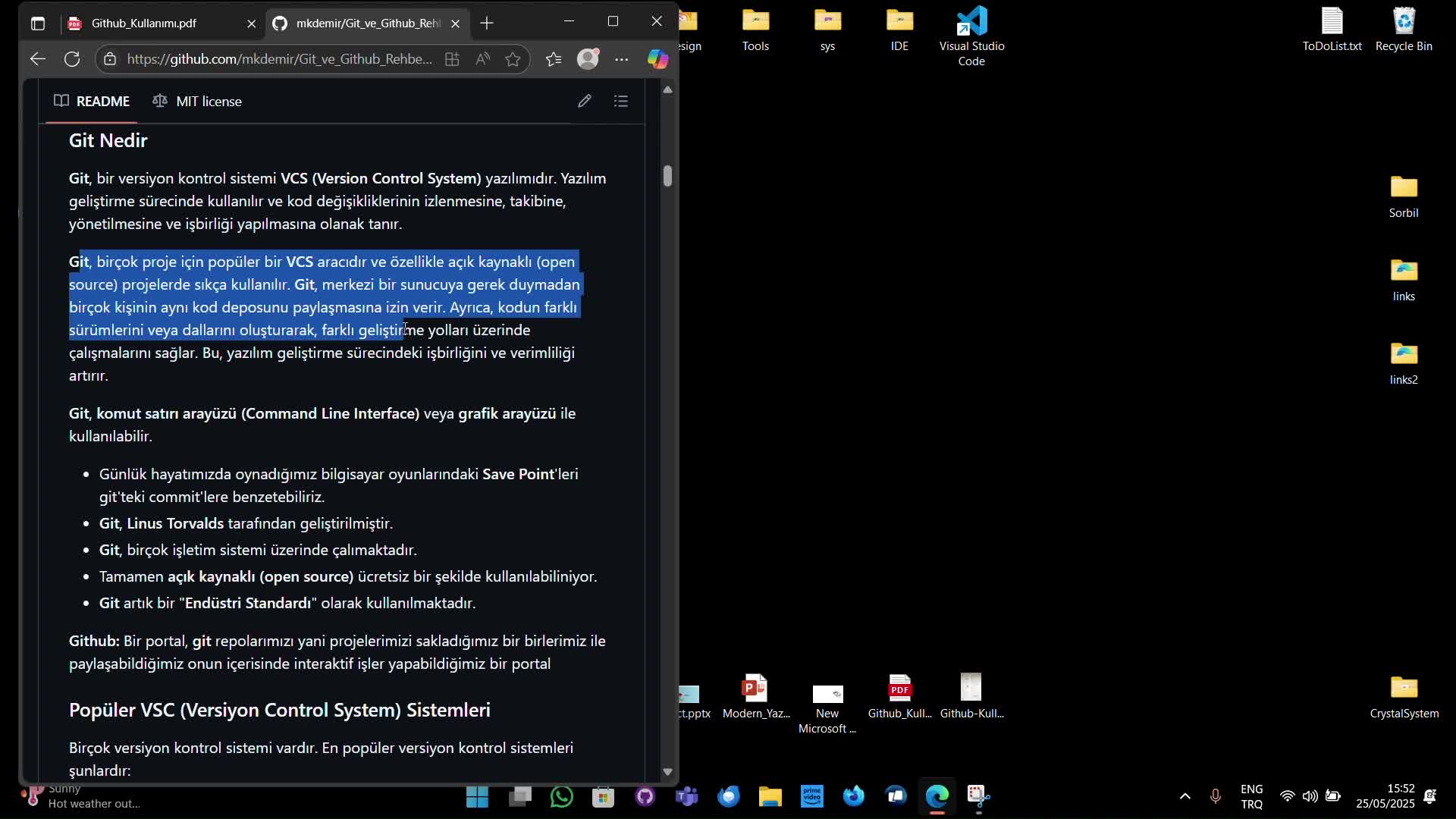The width and height of the screenshot is (1456, 819).
Task: Go back to the previous page
Action: click(x=38, y=59)
